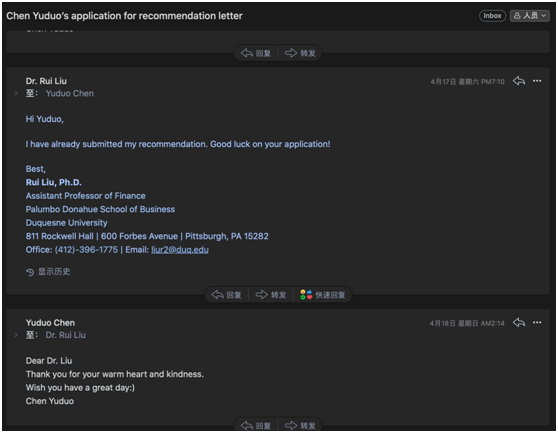
Task: Click 转发 forward button below Yuduo Chen's message
Action: click(x=300, y=426)
